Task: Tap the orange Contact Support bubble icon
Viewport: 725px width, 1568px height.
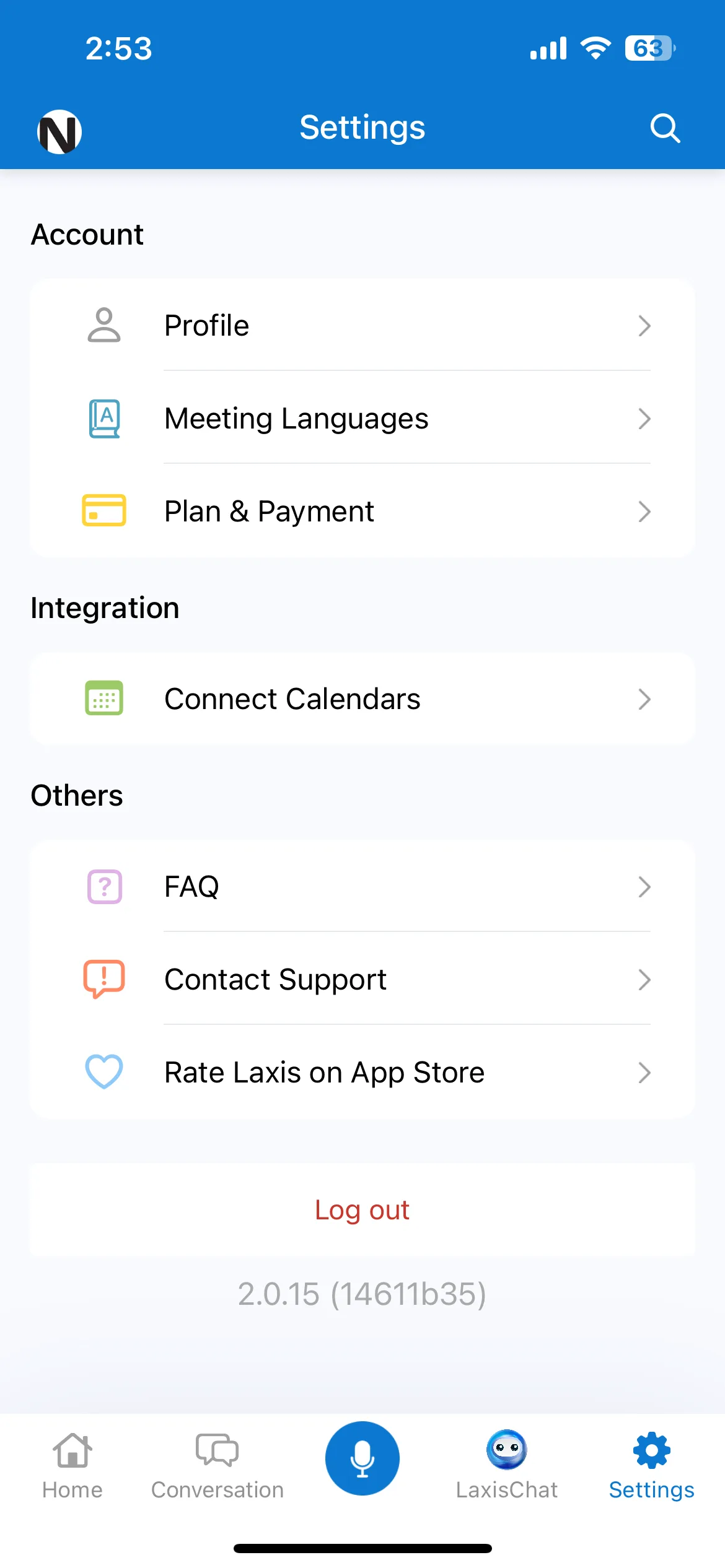Action: [x=104, y=979]
